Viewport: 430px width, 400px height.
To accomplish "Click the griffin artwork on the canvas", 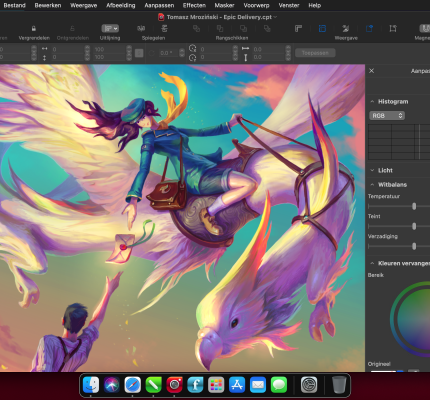I will (x=182, y=218).
